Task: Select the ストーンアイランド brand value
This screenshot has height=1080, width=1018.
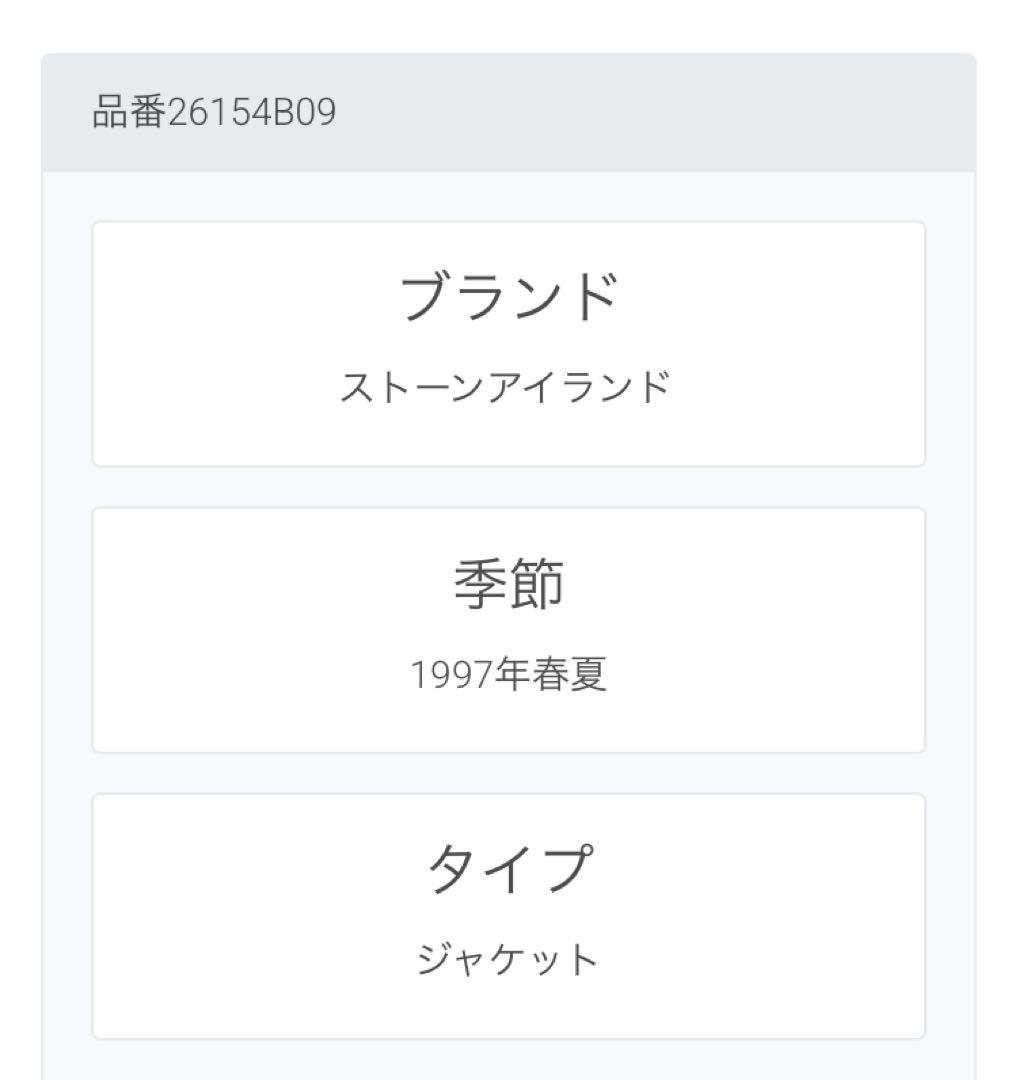Action: click(506, 387)
